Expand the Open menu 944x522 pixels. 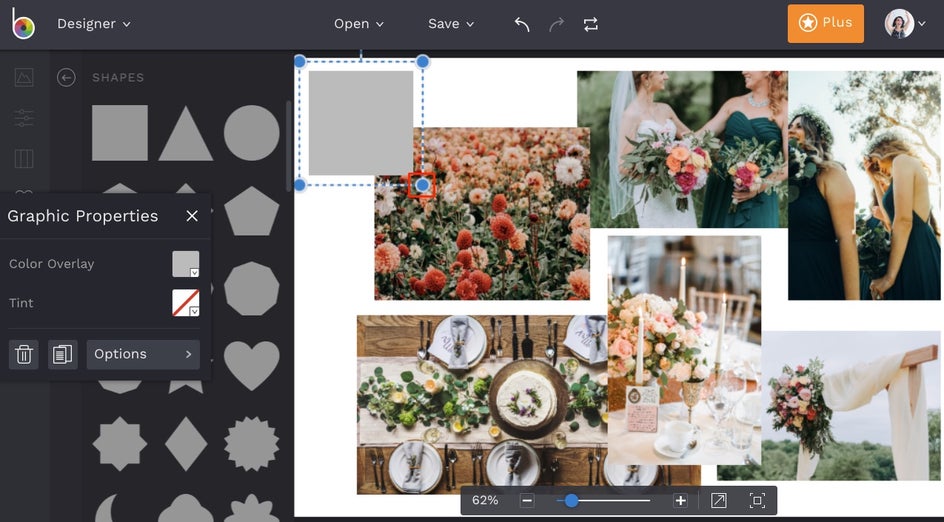tap(359, 24)
